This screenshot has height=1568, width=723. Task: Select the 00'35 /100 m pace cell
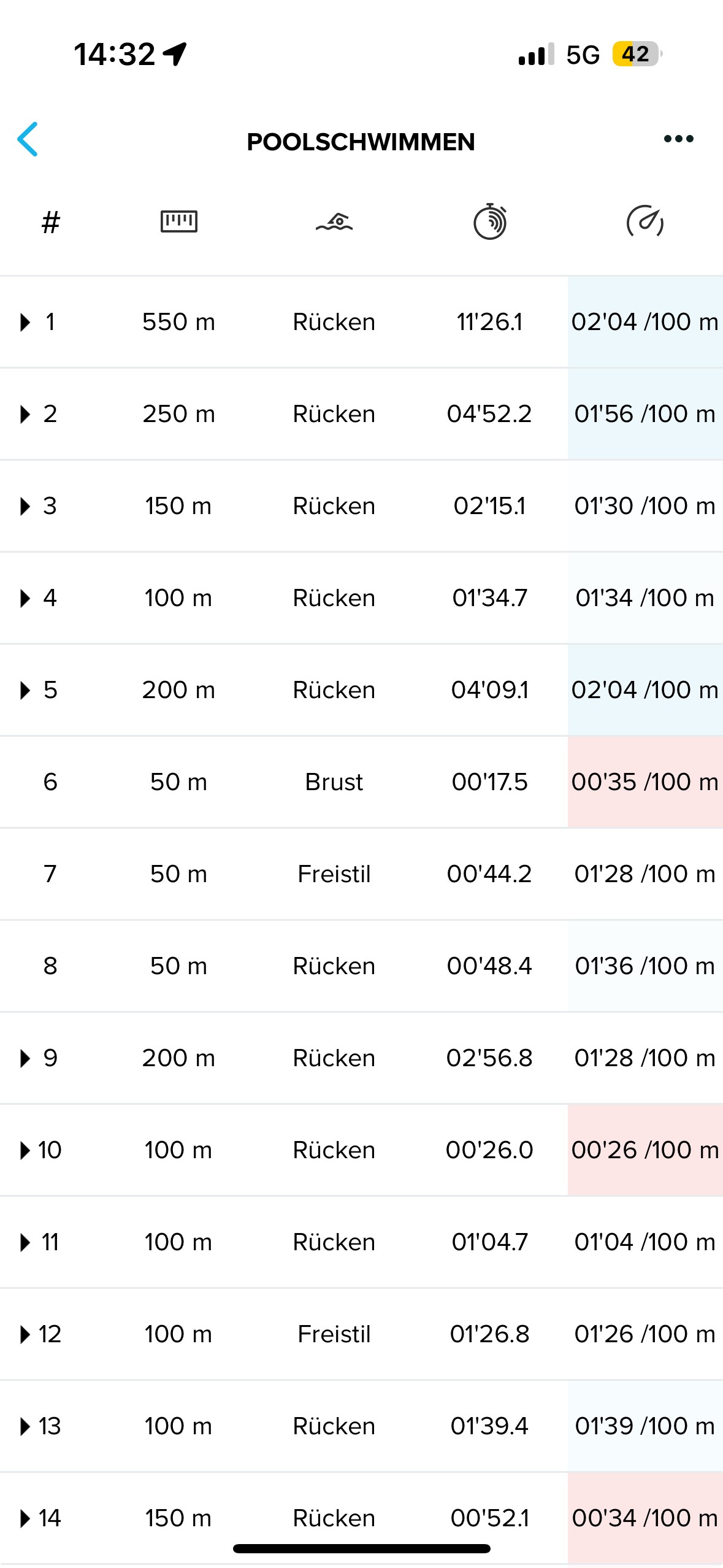(645, 782)
